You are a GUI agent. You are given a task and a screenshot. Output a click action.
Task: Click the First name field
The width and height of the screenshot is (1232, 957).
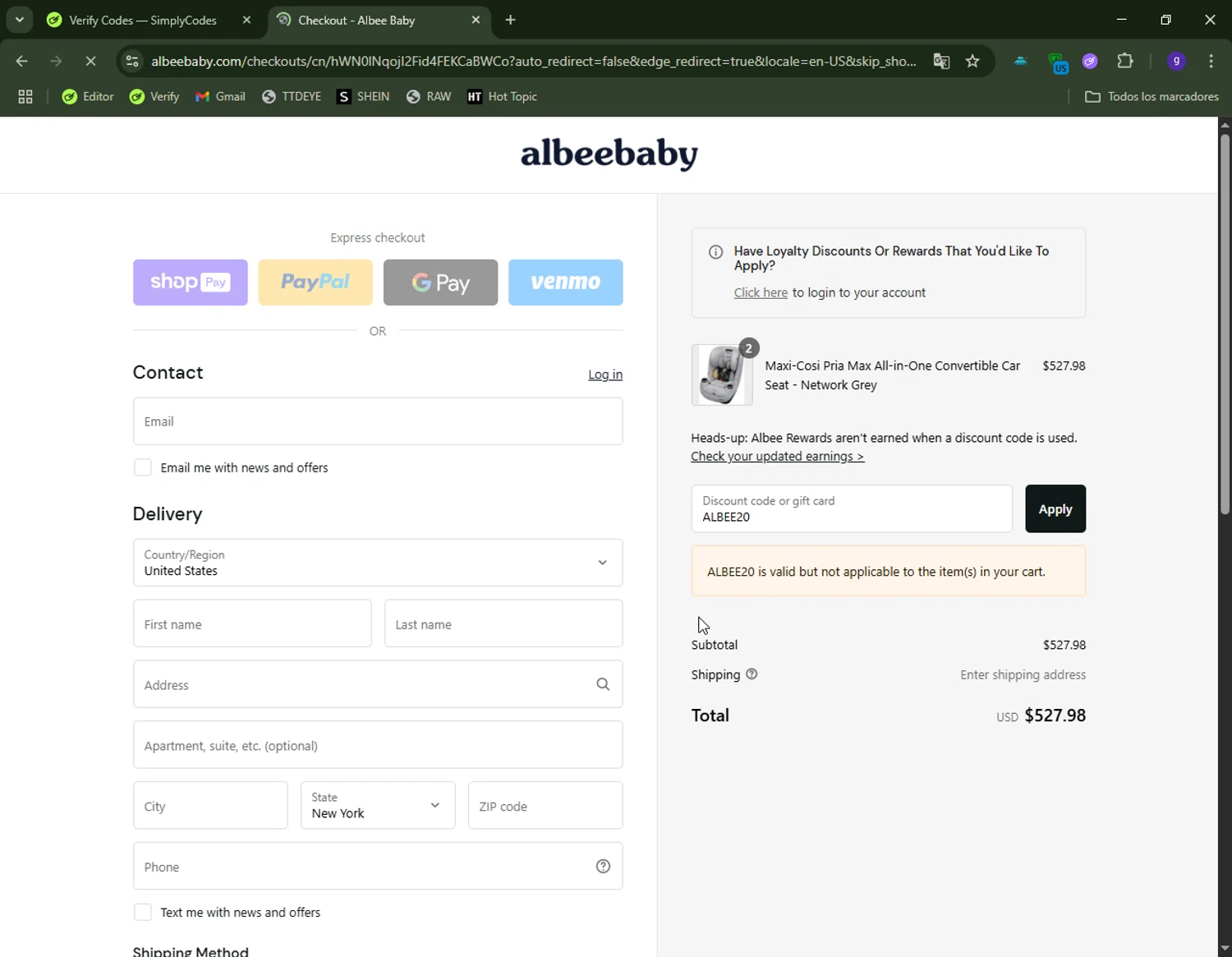point(252,623)
